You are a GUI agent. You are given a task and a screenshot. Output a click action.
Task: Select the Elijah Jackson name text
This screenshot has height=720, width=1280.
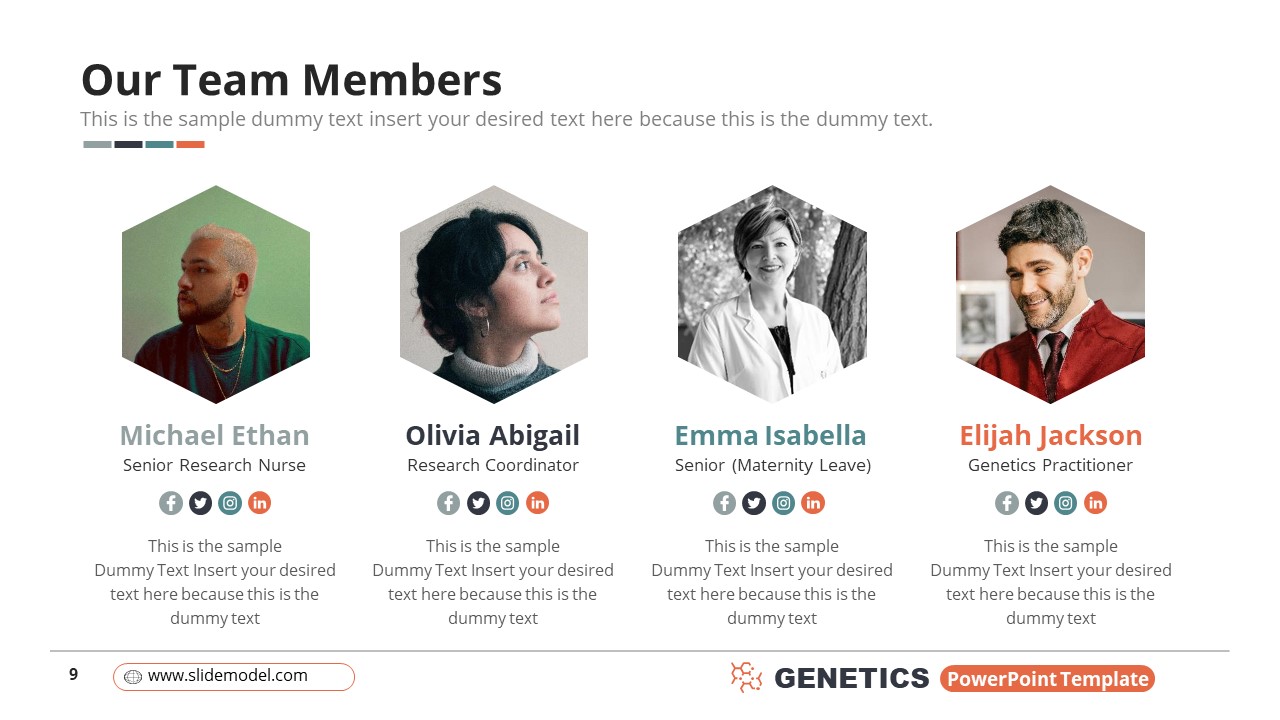1050,436
